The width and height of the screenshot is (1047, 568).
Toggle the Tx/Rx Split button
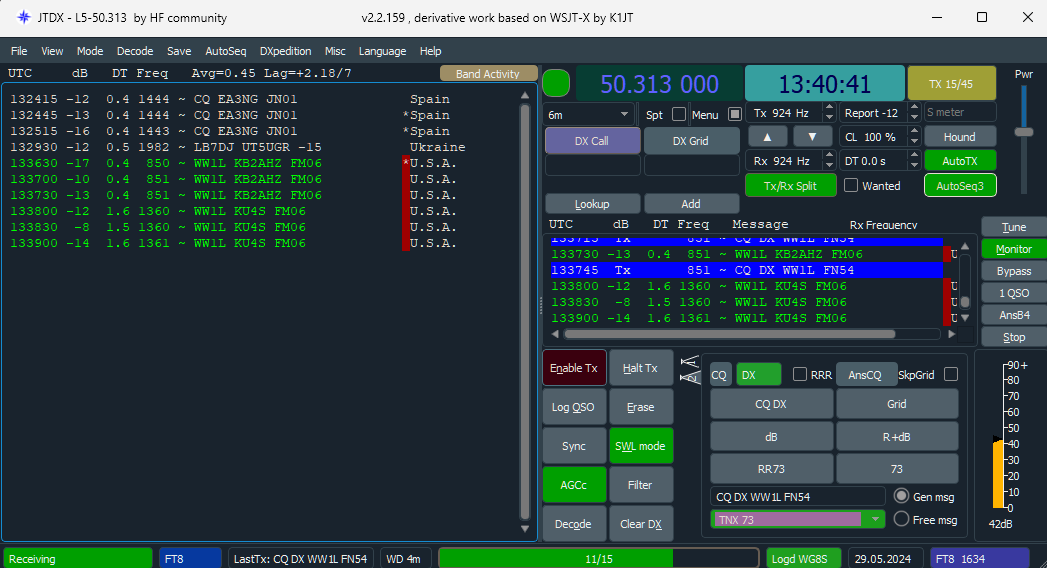[790, 186]
